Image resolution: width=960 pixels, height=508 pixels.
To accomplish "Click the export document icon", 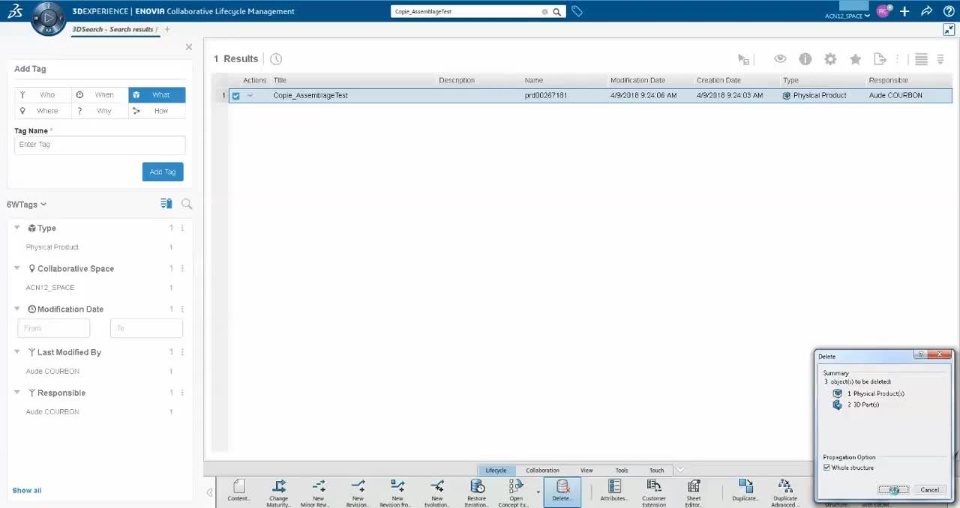I will tap(880, 59).
